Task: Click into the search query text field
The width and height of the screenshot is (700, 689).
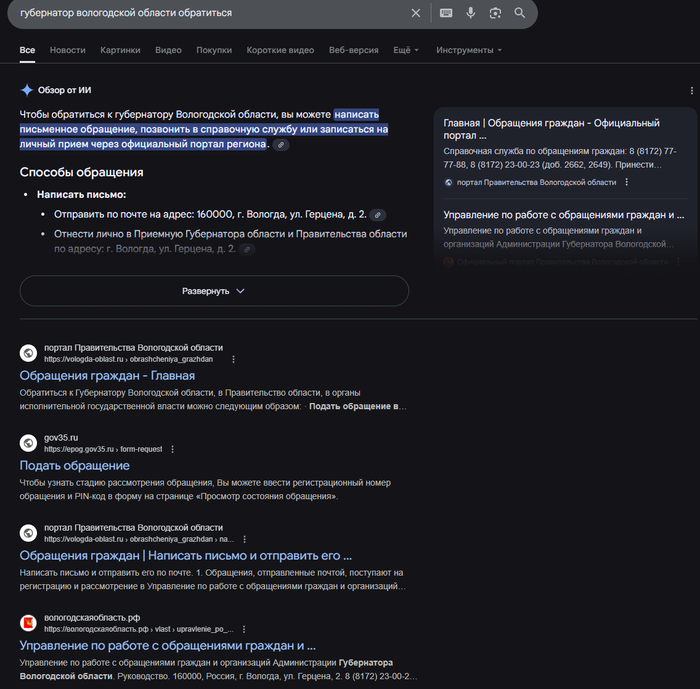Action: (x=200, y=13)
